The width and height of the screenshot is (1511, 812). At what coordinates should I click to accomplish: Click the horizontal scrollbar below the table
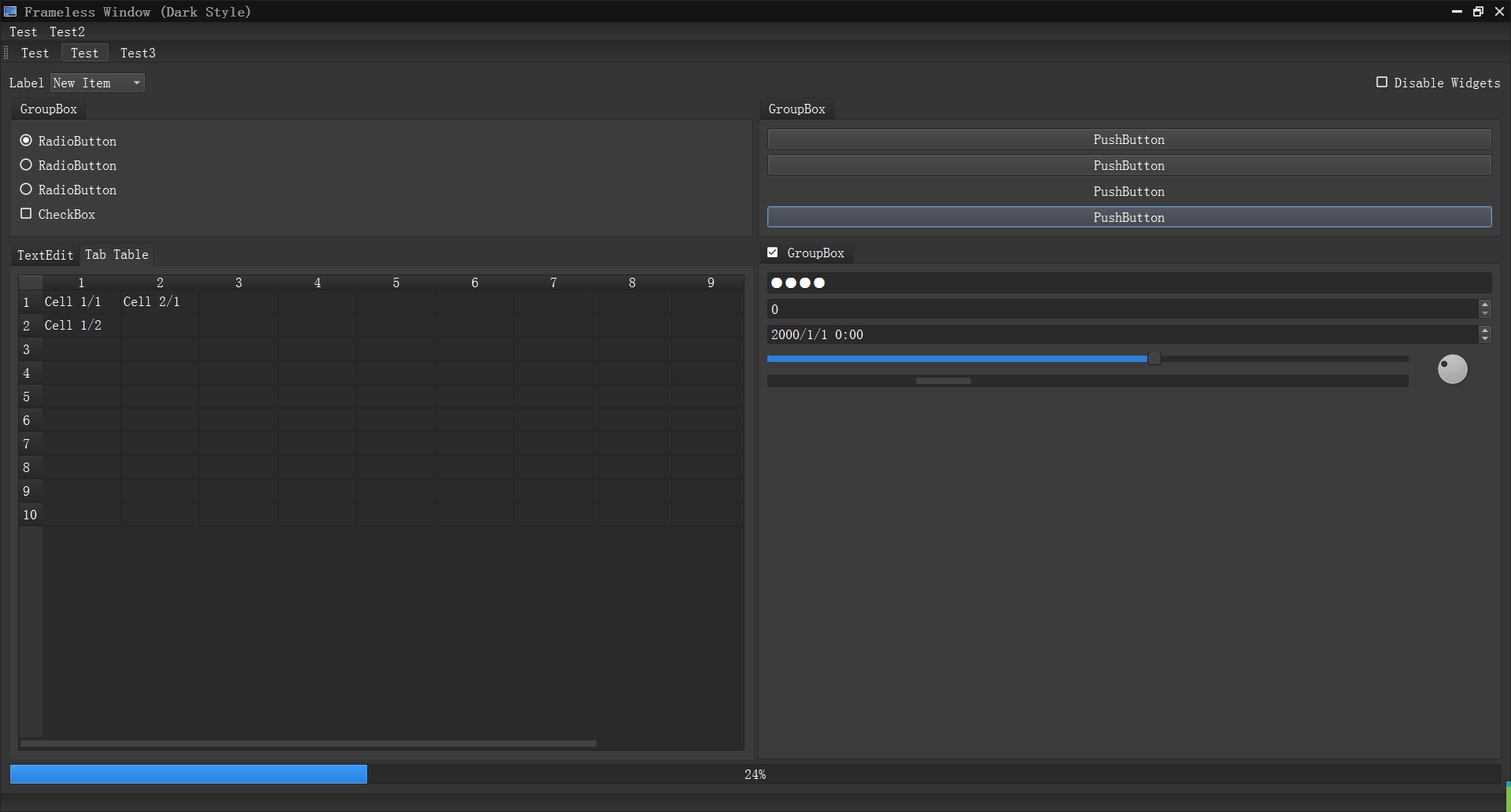click(x=307, y=743)
